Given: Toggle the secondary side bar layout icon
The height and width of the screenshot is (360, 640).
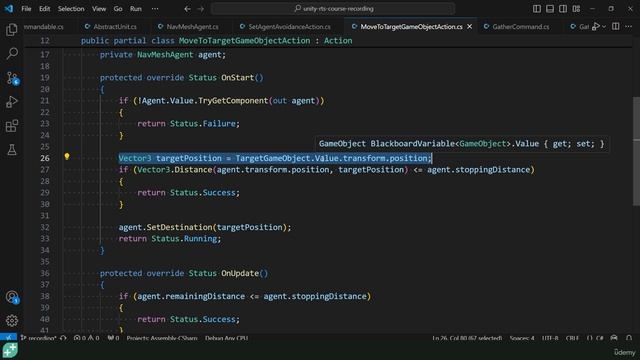Looking at the screenshot, I should point(563,9).
